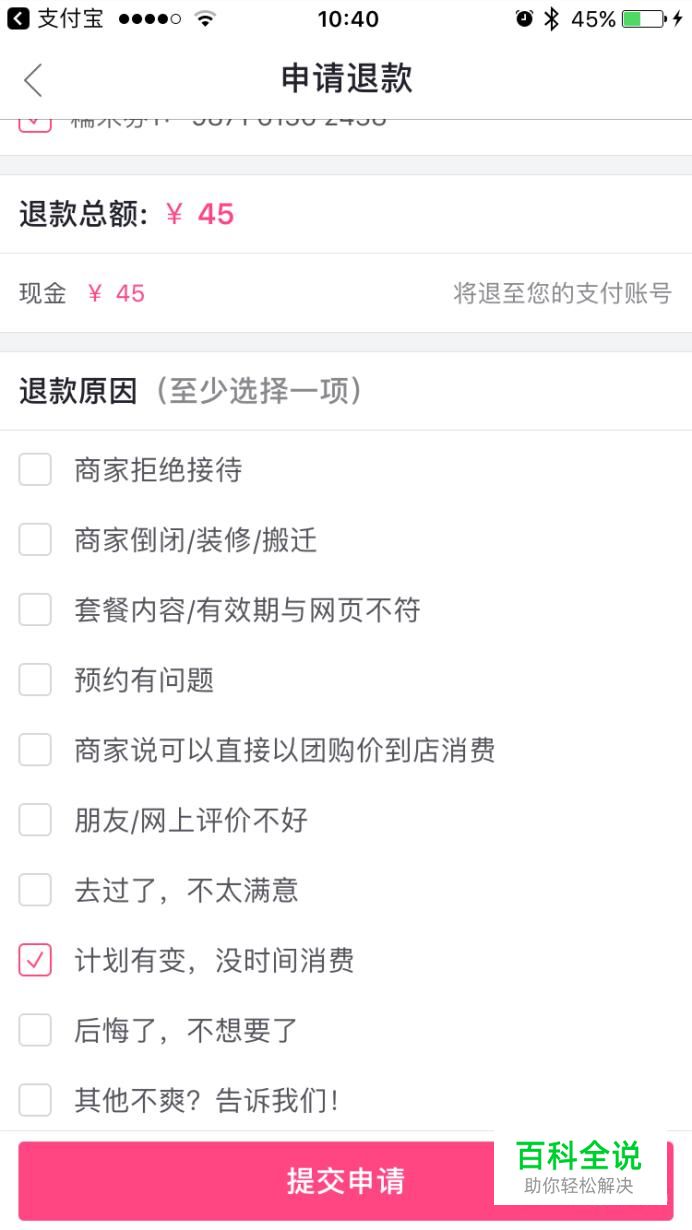Return to Alipay via status bar

click(55, 19)
